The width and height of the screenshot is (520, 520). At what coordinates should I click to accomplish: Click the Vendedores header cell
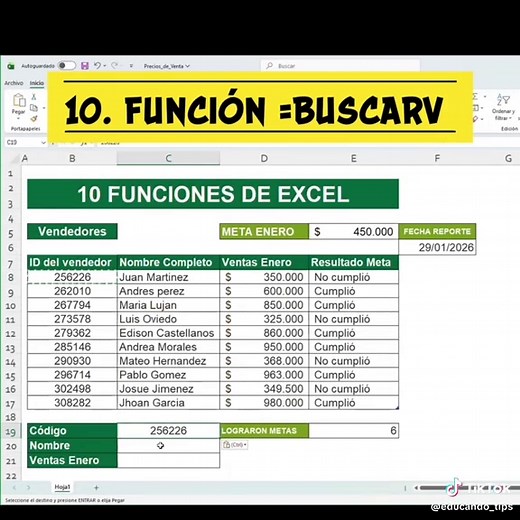(72, 231)
